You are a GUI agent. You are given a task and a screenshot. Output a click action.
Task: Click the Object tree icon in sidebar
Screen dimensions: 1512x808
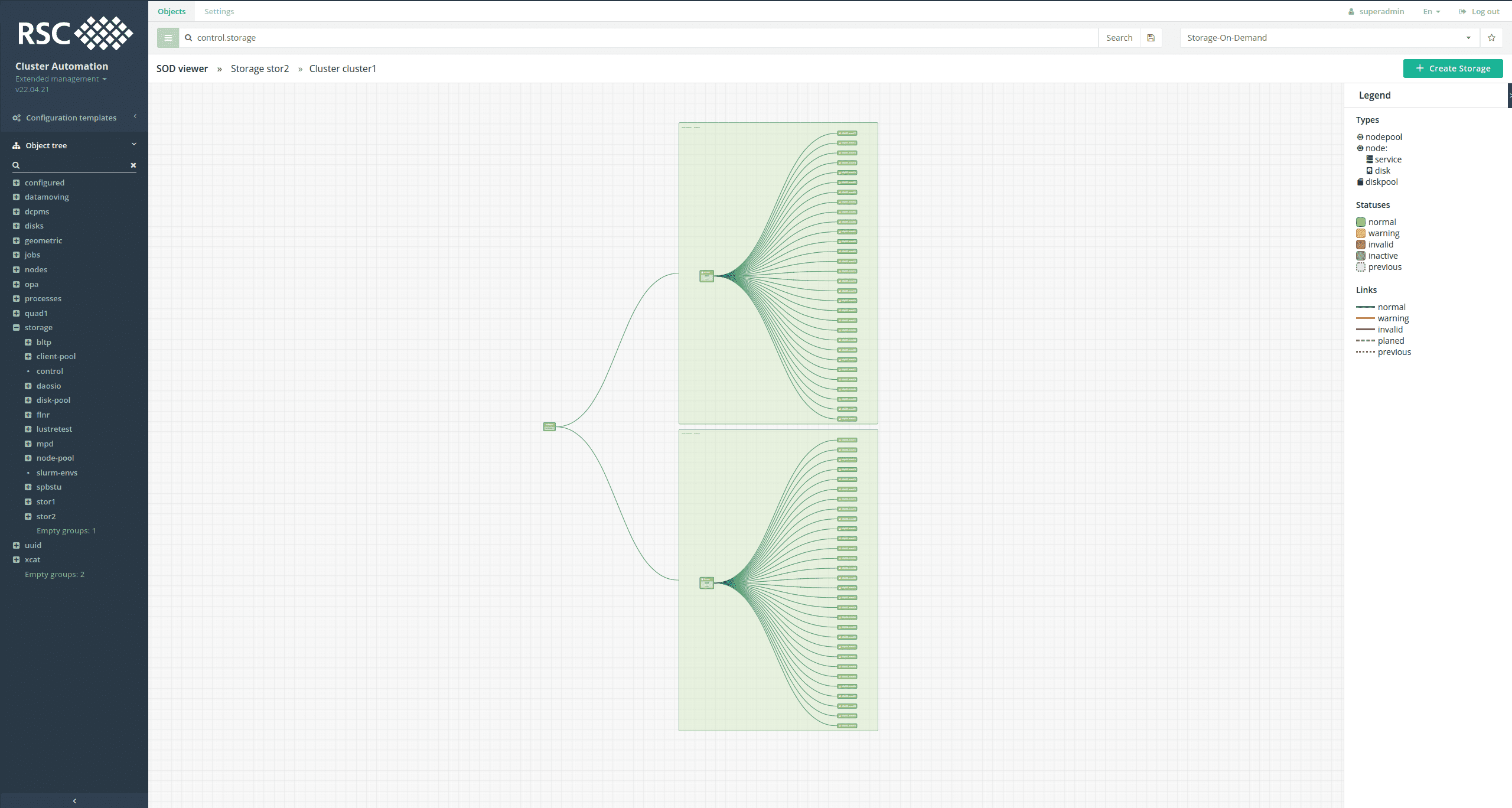[x=15, y=145]
